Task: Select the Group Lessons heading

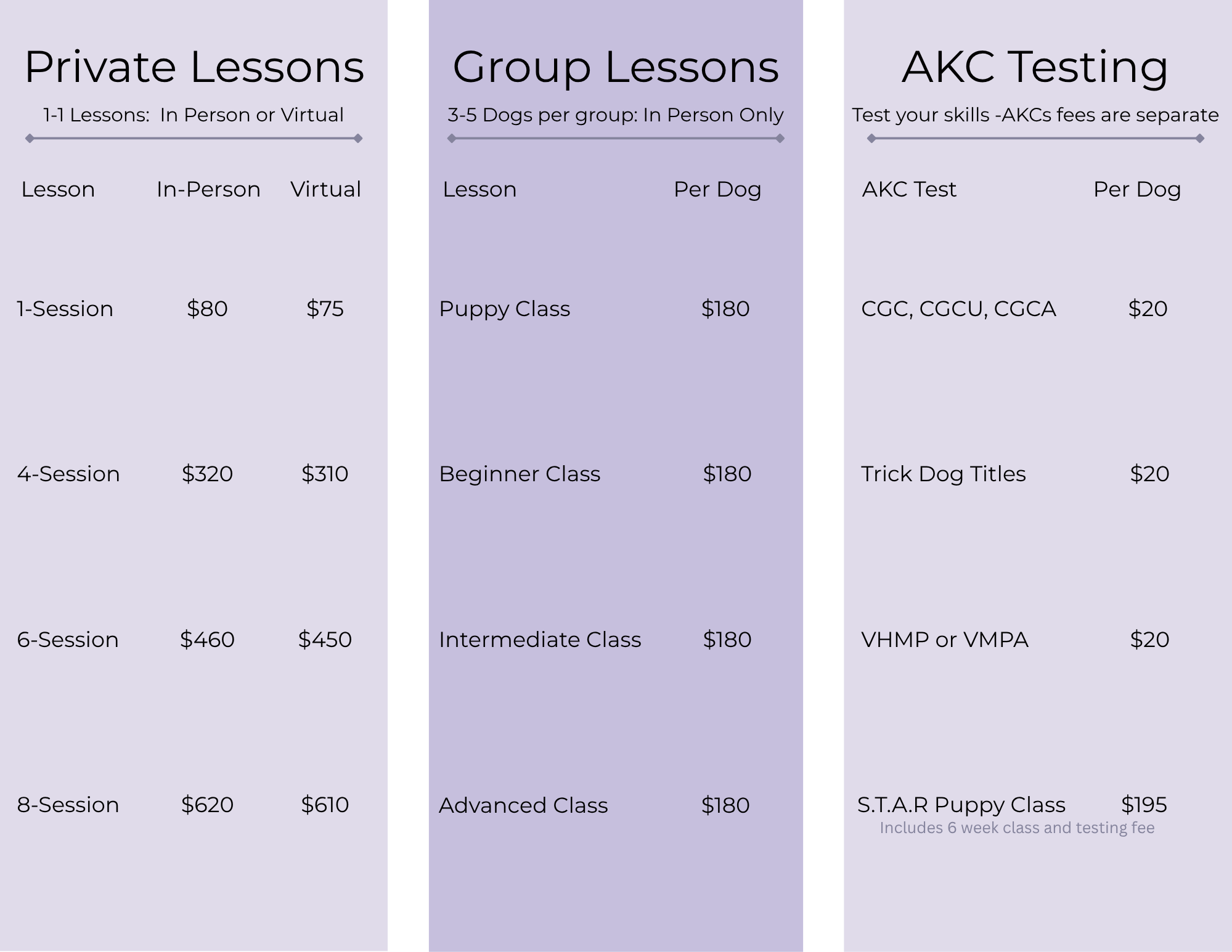Action: tap(616, 68)
